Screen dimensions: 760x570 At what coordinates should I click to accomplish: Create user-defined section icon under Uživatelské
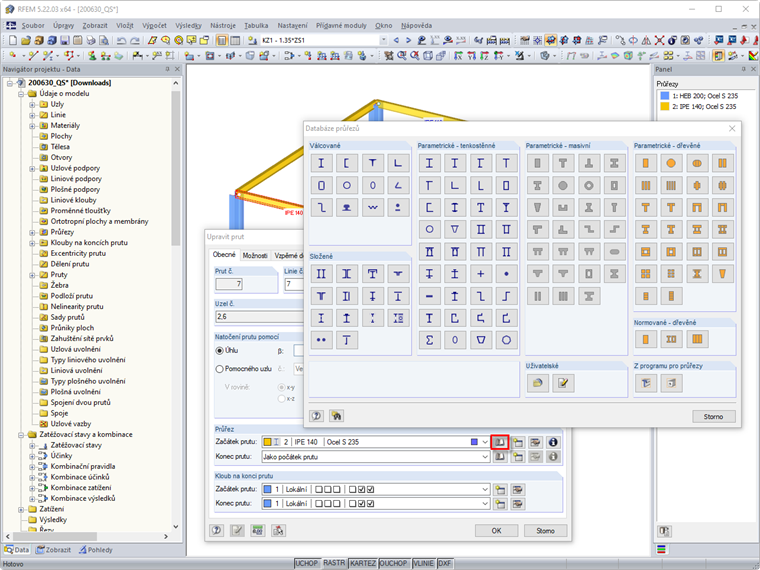563,383
